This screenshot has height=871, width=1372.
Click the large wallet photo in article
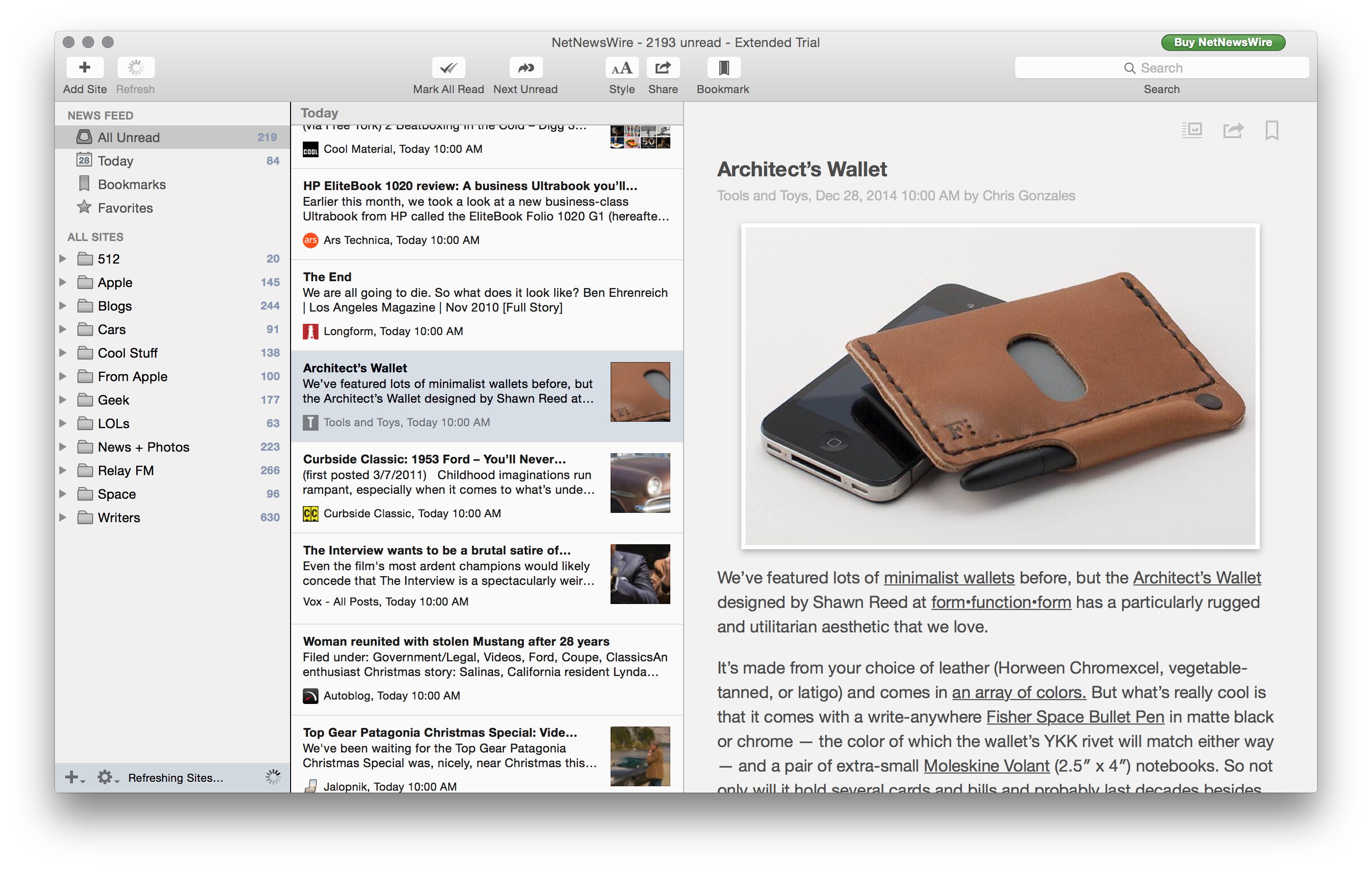click(x=1000, y=386)
